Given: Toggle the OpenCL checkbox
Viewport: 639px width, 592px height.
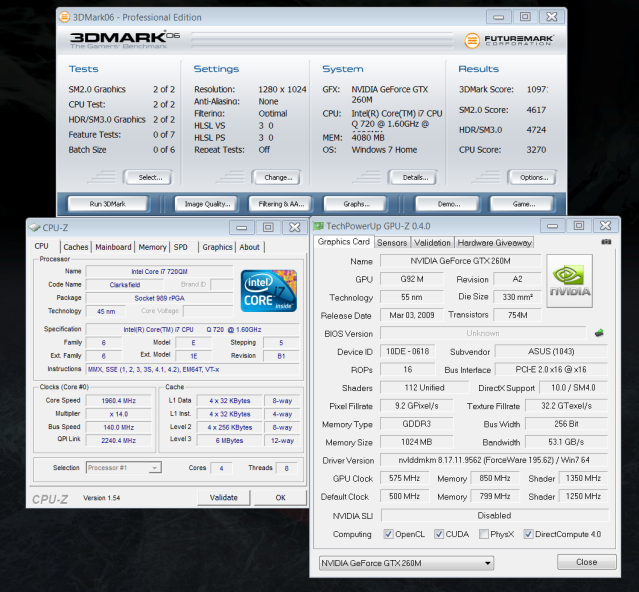Looking at the screenshot, I should [x=388, y=534].
